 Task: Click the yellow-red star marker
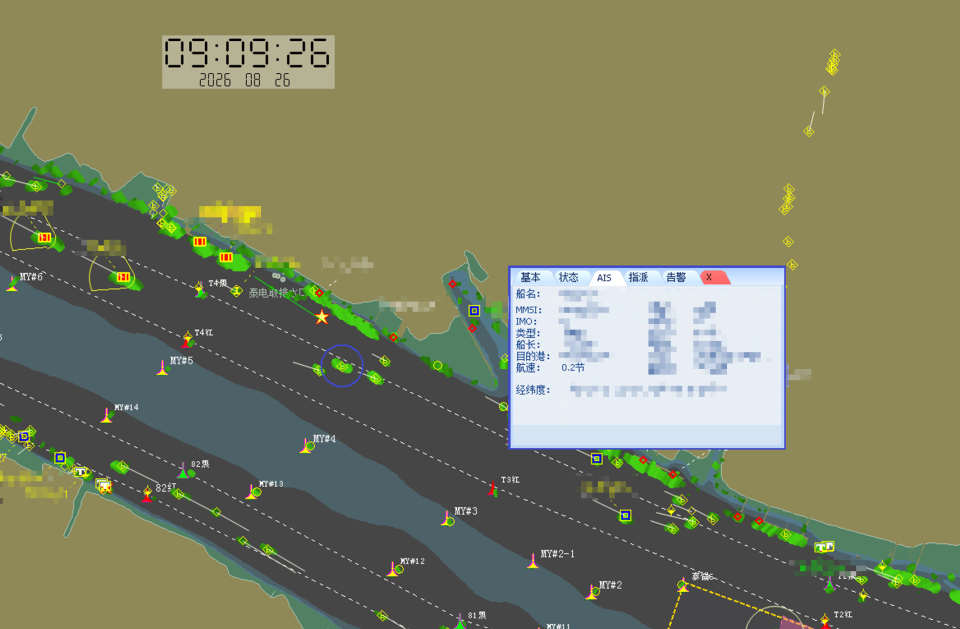(x=321, y=317)
